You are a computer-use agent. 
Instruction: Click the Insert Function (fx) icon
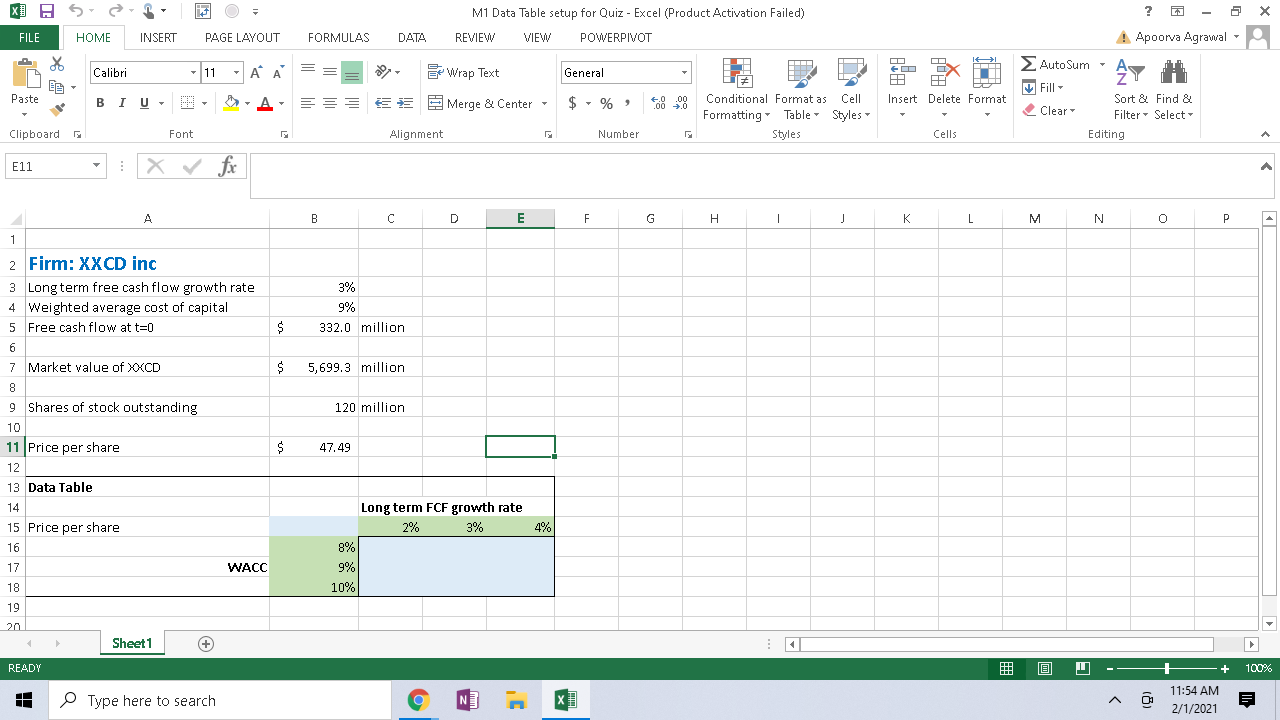tap(228, 165)
